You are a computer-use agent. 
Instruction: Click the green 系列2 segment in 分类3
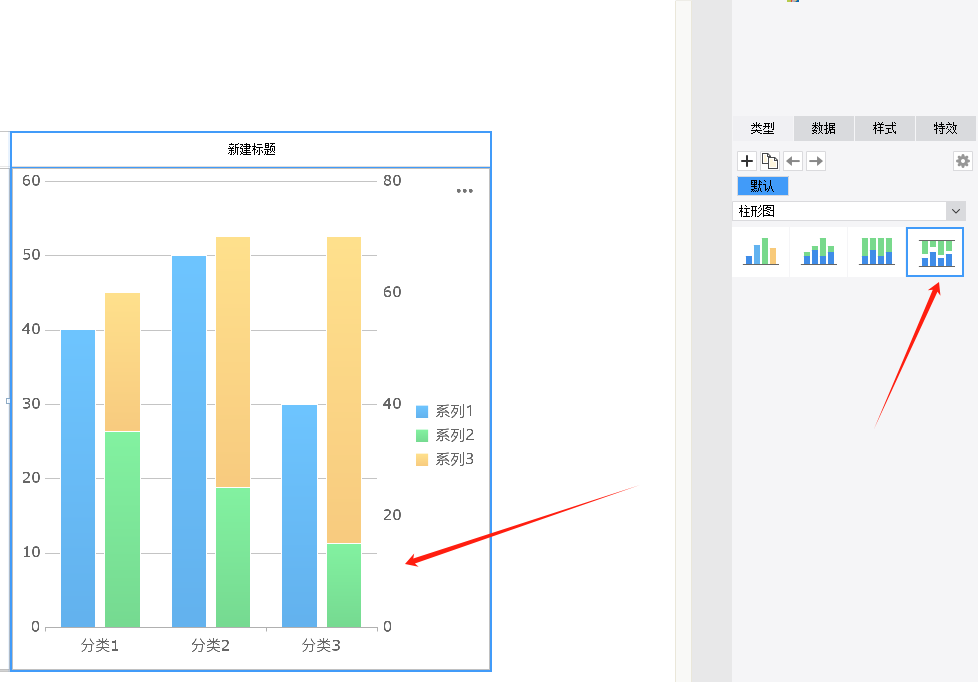coord(344,585)
